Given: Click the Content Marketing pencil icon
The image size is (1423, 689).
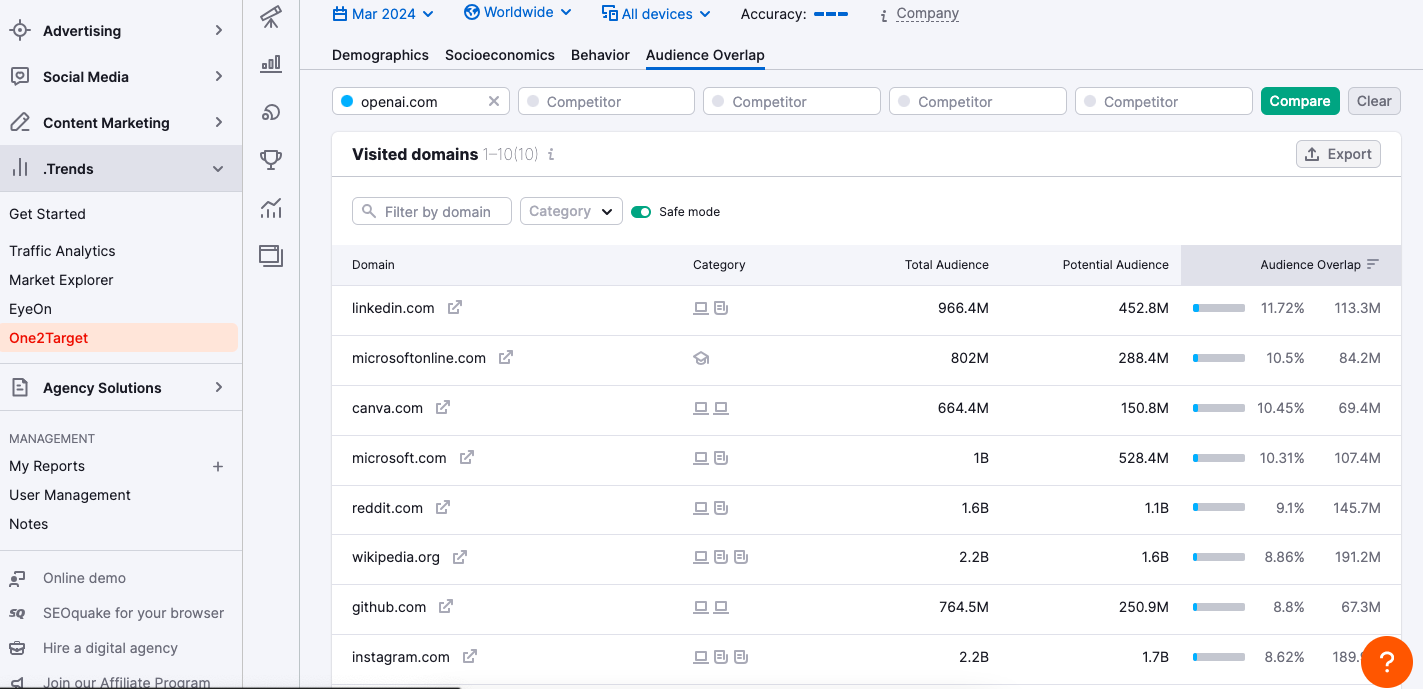Looking at the screenshot, I should point(20,123).
